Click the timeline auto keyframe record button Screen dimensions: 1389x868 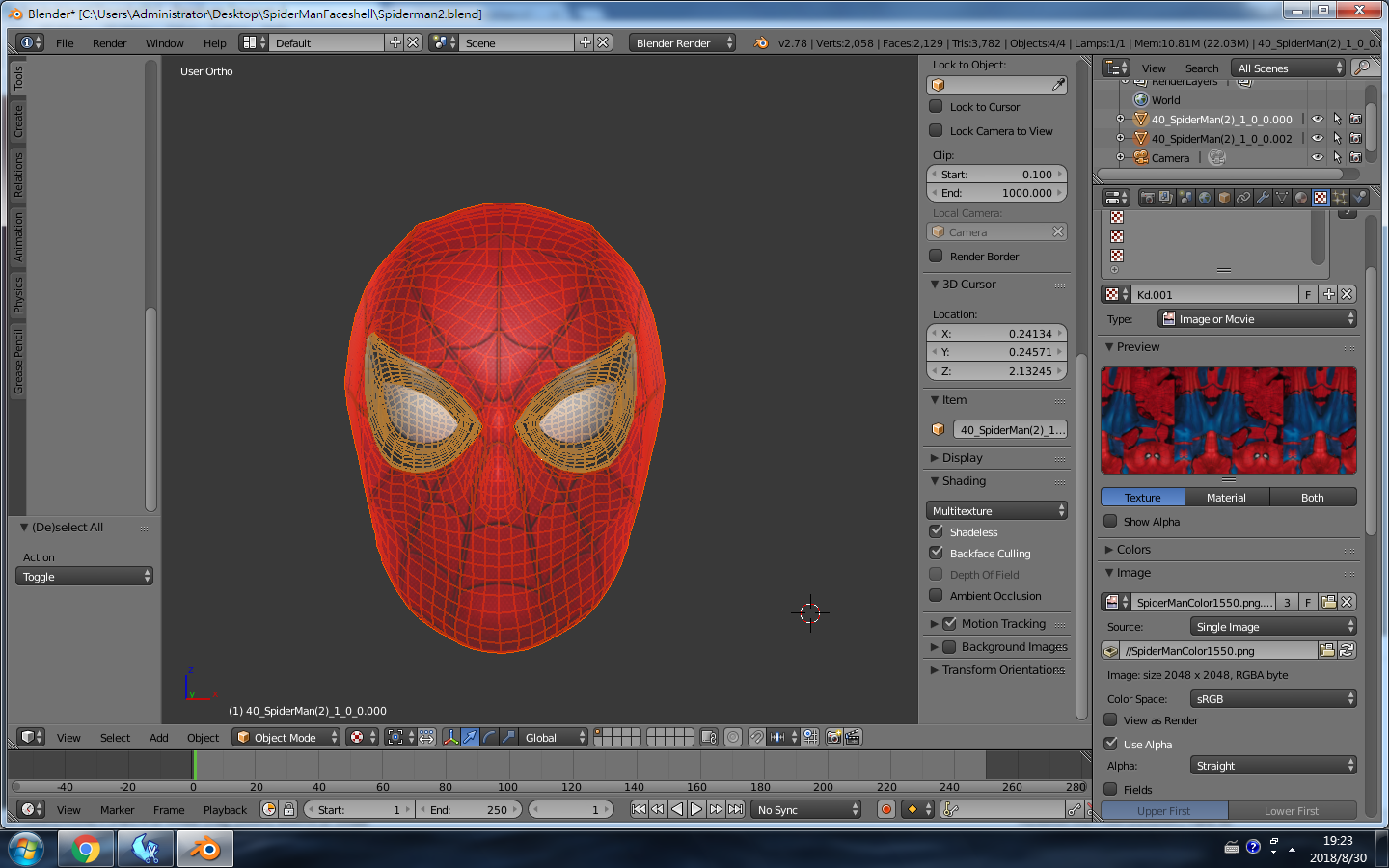coord(886,809)
